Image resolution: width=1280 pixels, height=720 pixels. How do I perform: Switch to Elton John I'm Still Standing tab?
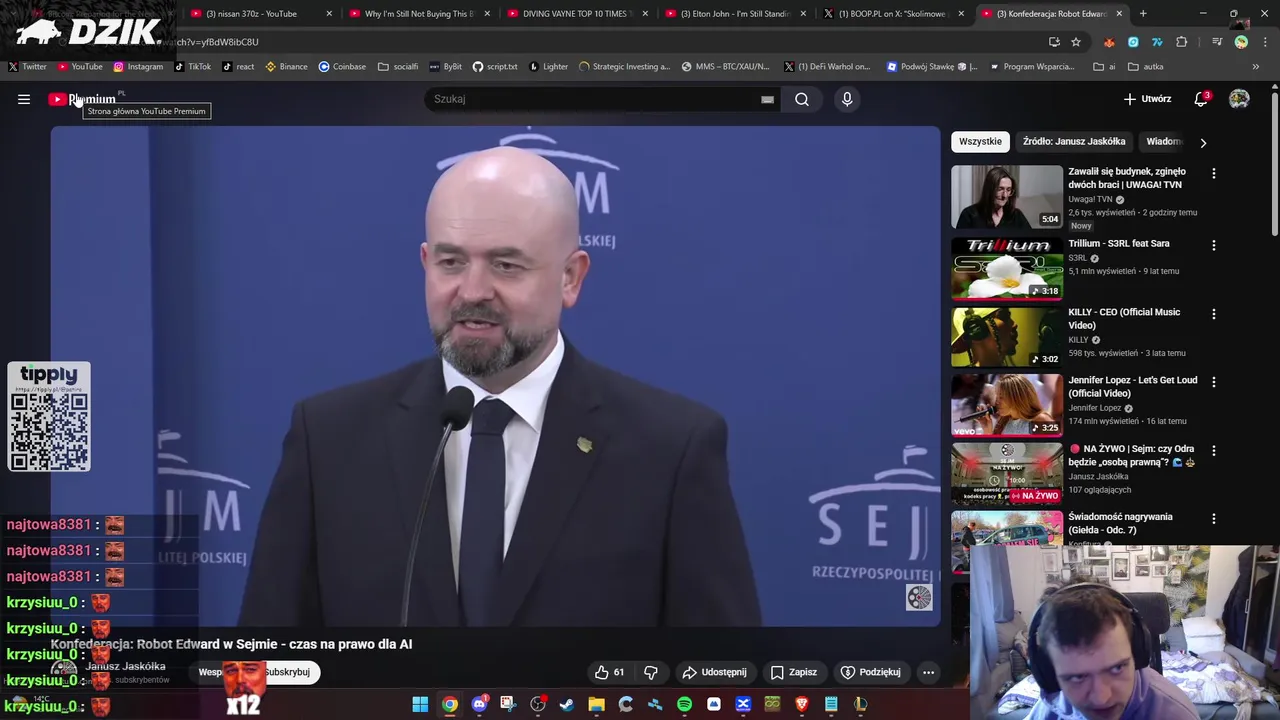(734, 14)
